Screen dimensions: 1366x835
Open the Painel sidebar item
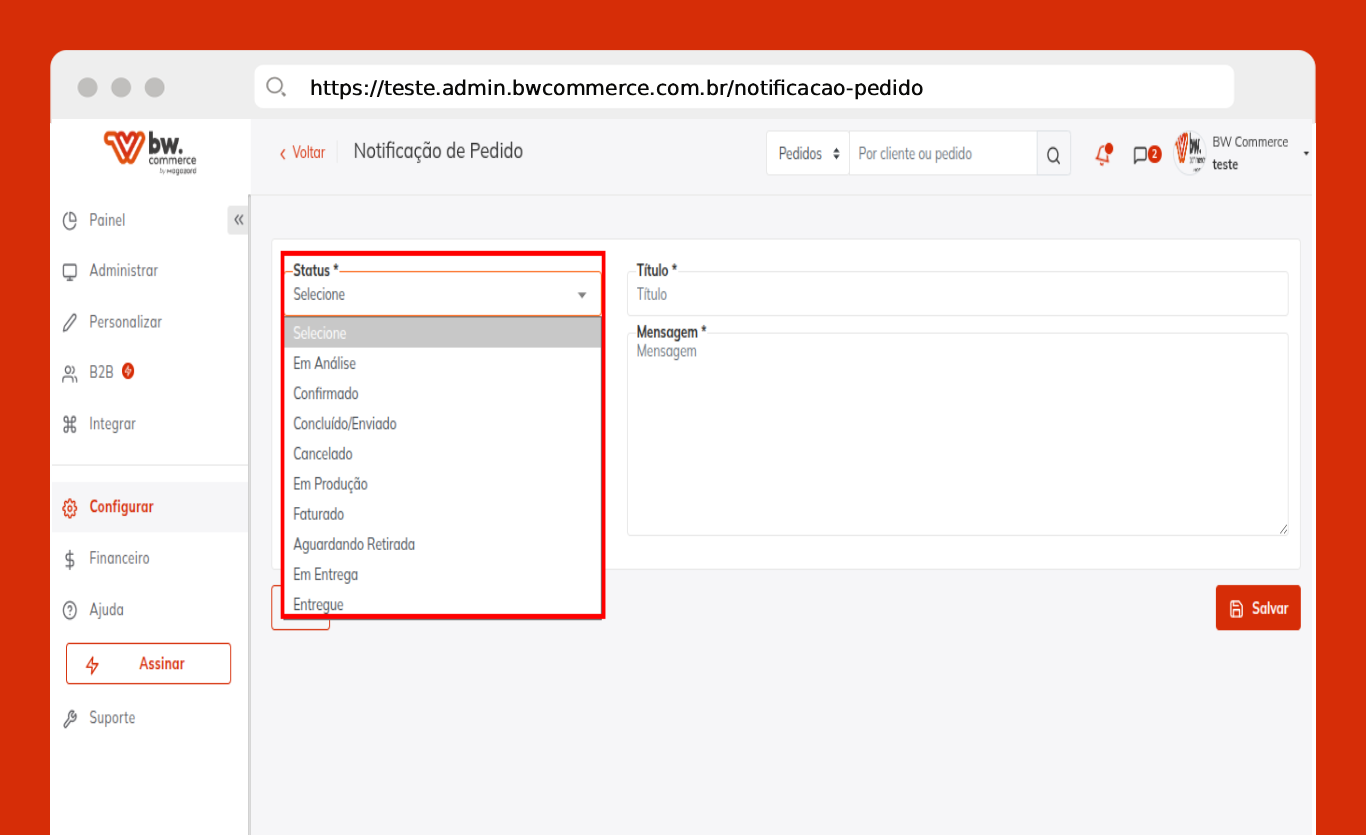(107, 220)
